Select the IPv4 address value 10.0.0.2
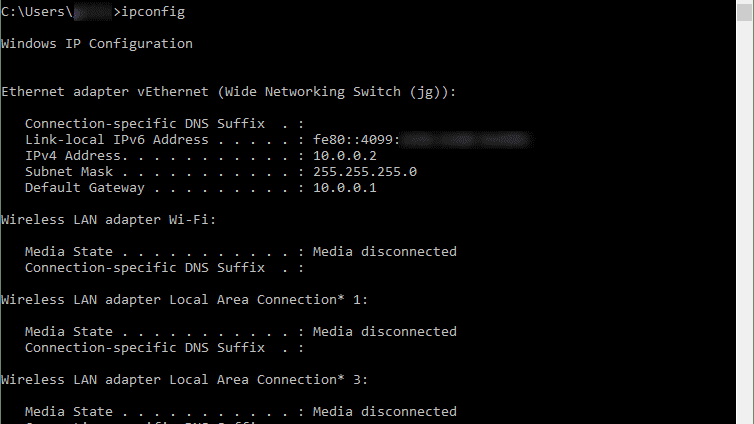This screenshot has height=424, width=754. [345, 156]
